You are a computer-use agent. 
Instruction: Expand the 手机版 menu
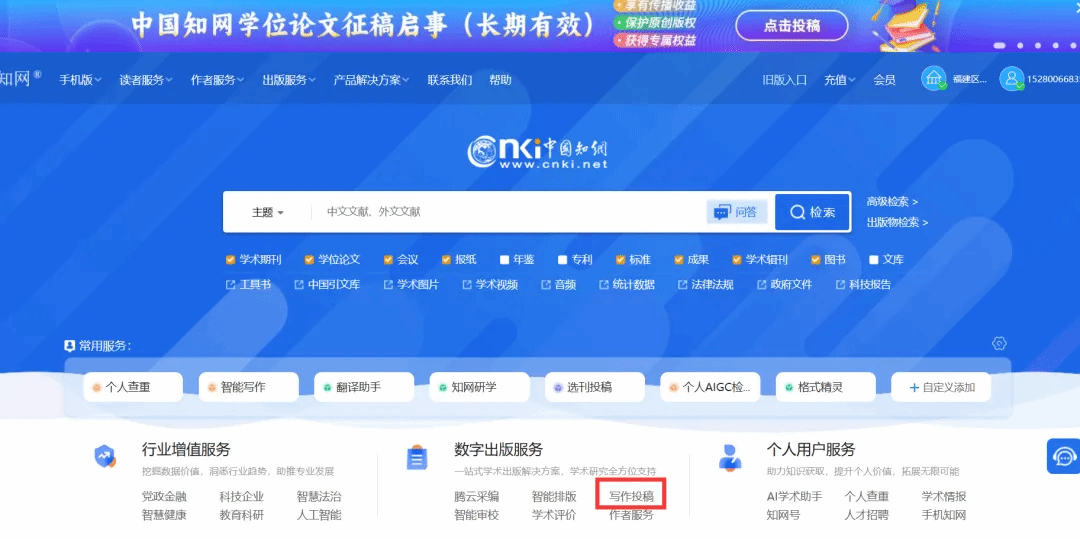80,80
